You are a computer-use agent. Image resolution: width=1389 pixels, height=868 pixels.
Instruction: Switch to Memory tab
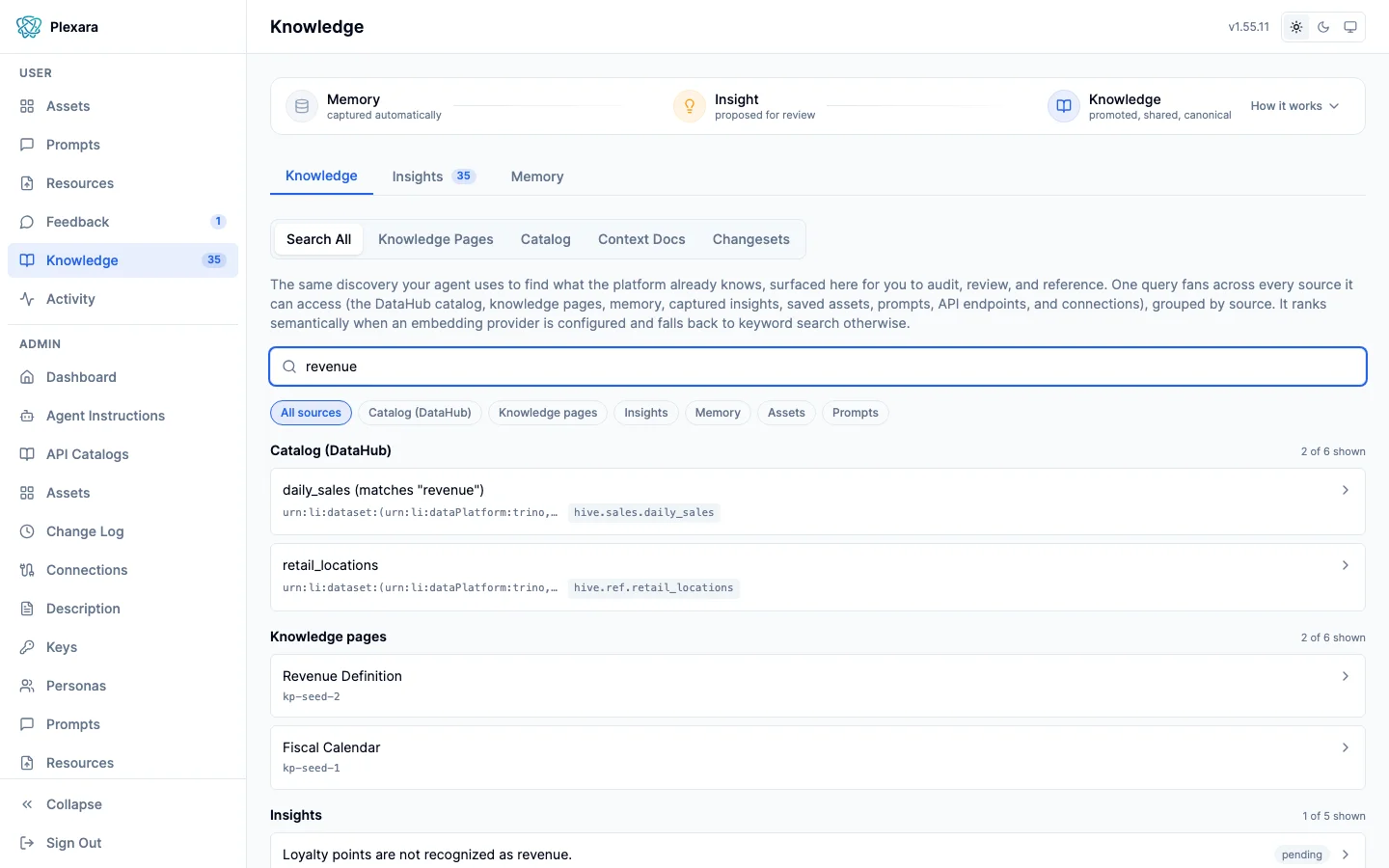click(x=537, y=176)
